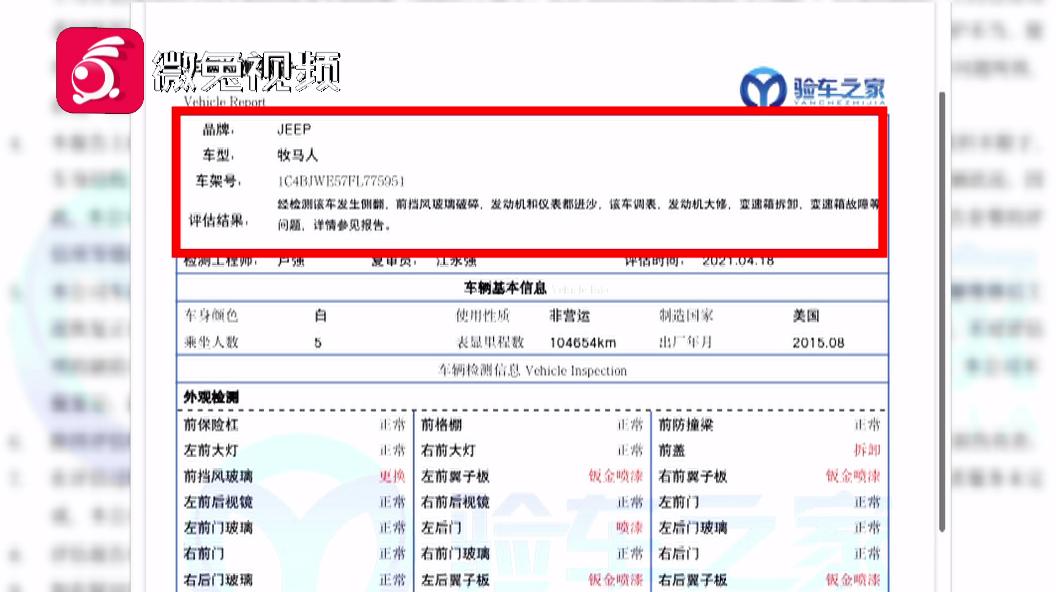Select the usage value "非营运"
Viewport: 1056px width, 592px height.
pyautogui.click(x=570, y=315)
